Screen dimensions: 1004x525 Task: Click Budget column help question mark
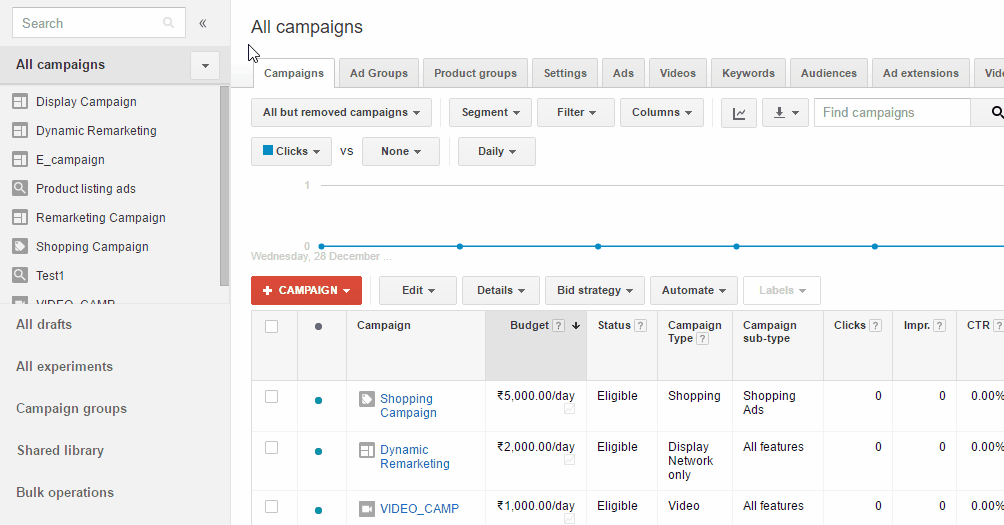pos(558,325)
